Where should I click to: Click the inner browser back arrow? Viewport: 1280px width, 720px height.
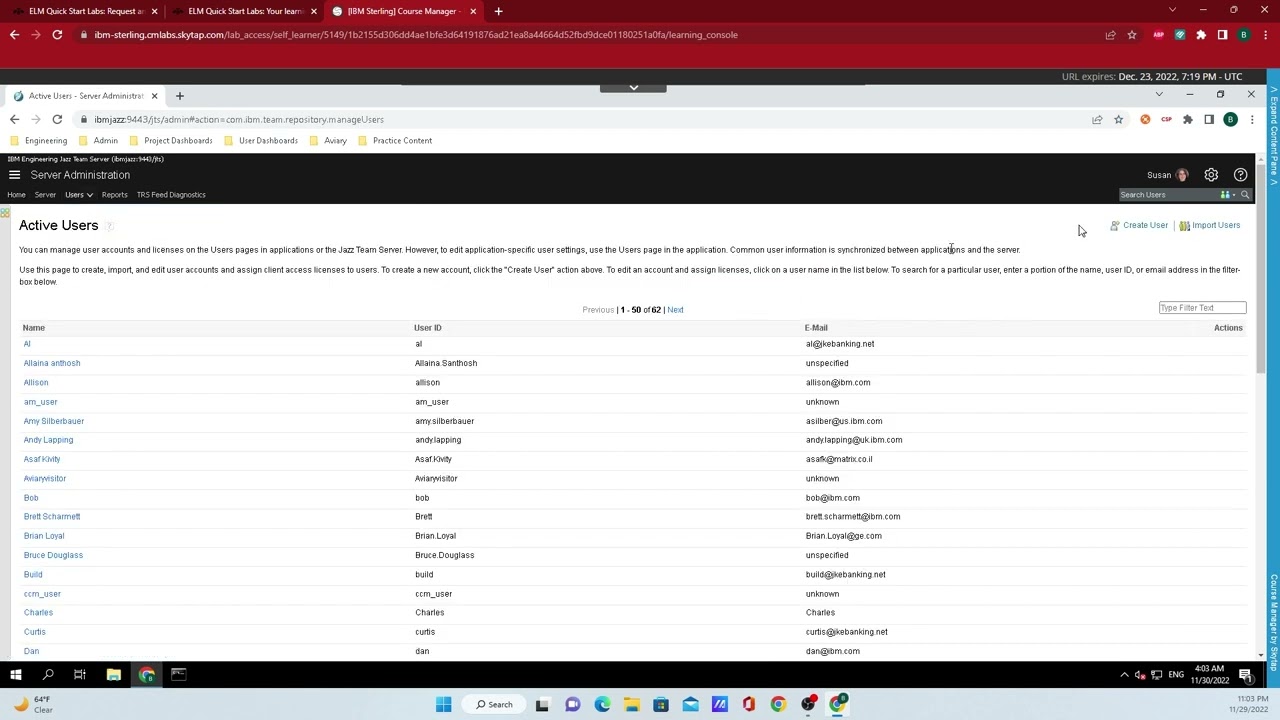pyautogui.click(x=14, y=120)
